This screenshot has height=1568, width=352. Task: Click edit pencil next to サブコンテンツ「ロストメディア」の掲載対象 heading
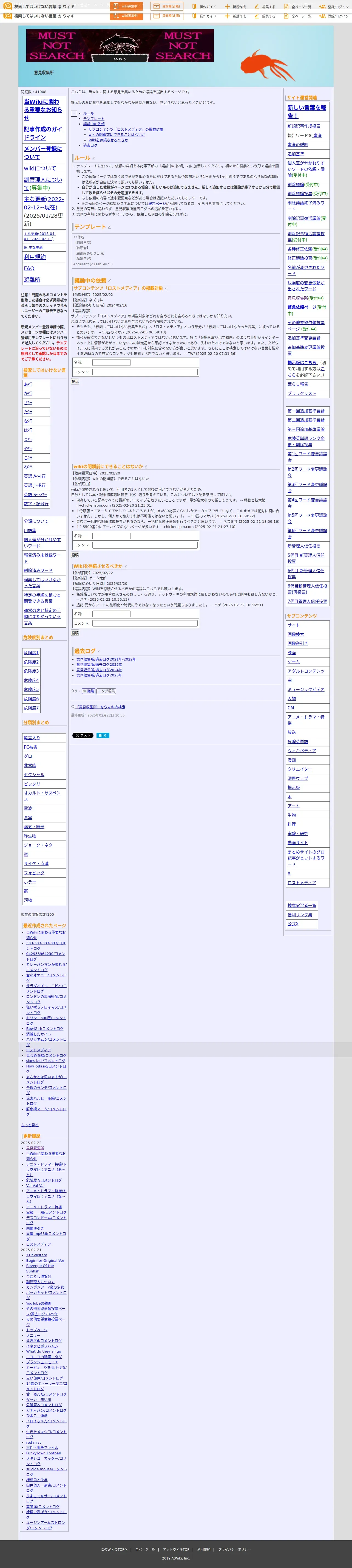click(166, 288)
